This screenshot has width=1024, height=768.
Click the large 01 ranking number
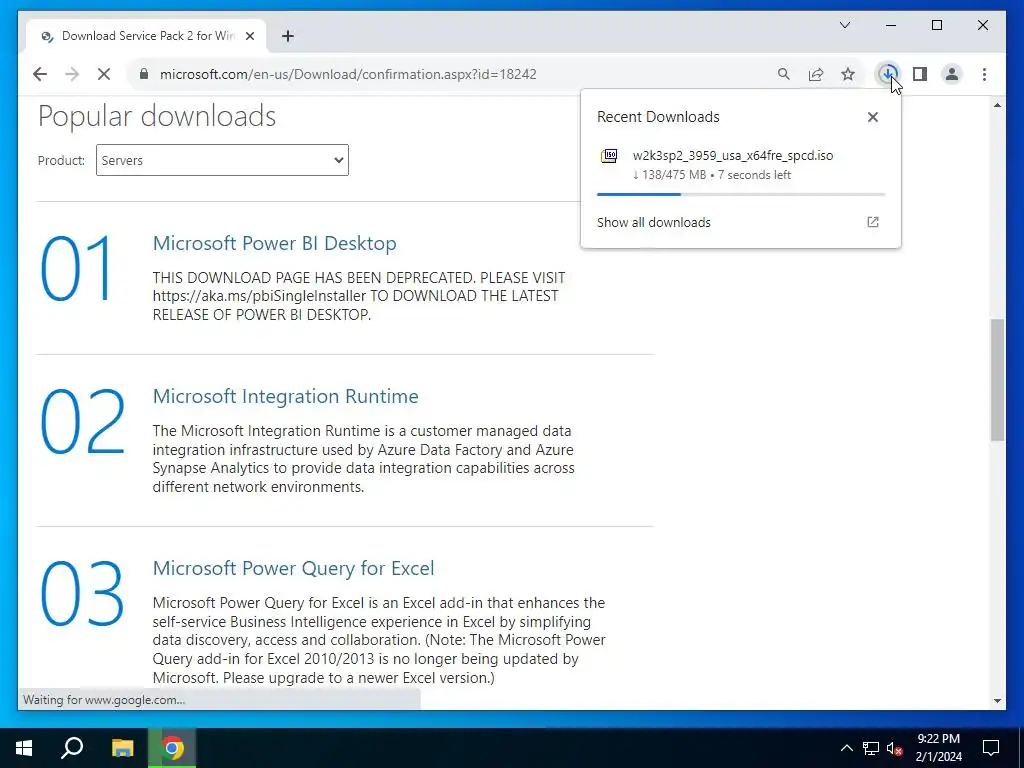click(76, 268)
